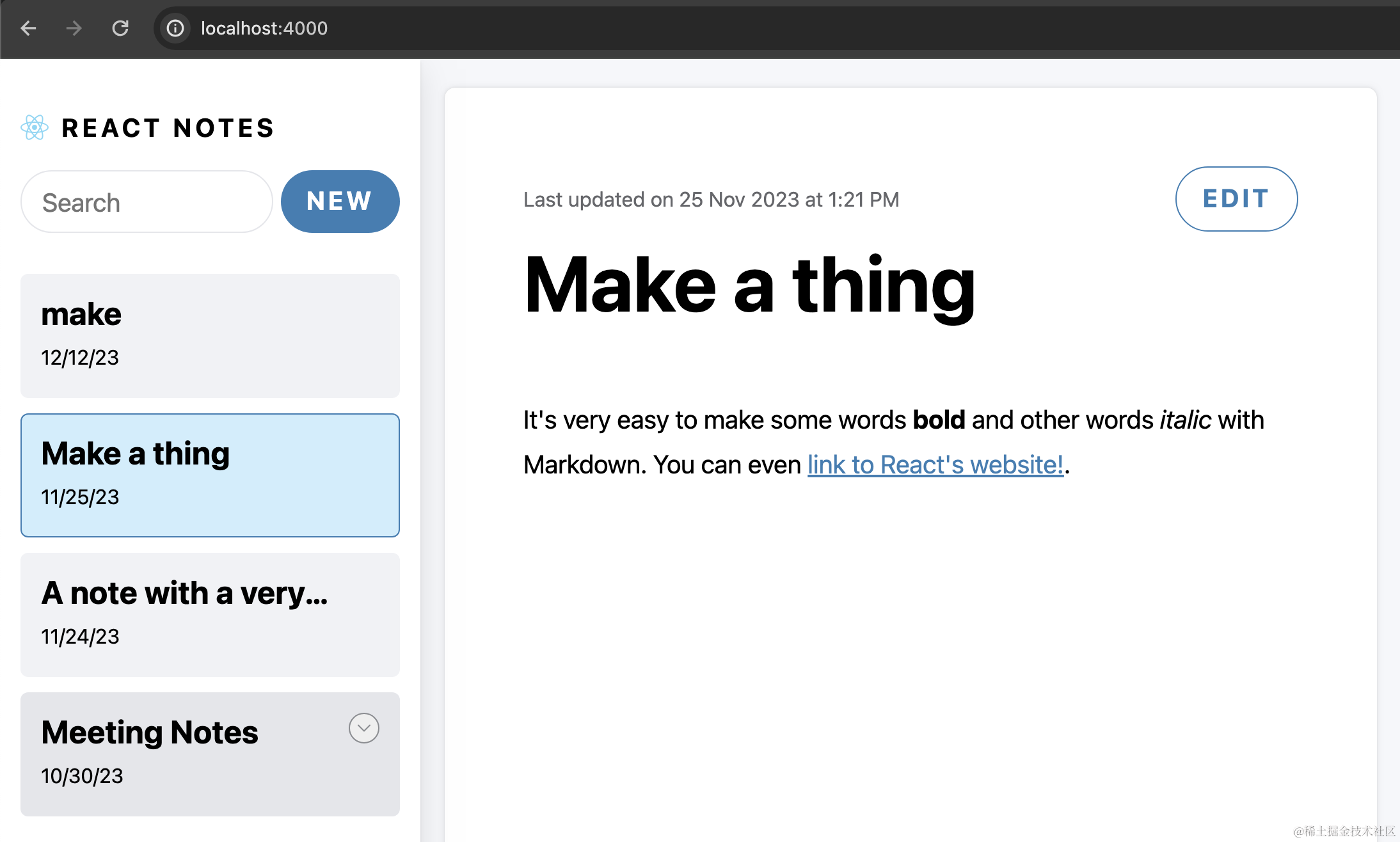
Task: Reload the page with refresh icon
Action: 120,28
